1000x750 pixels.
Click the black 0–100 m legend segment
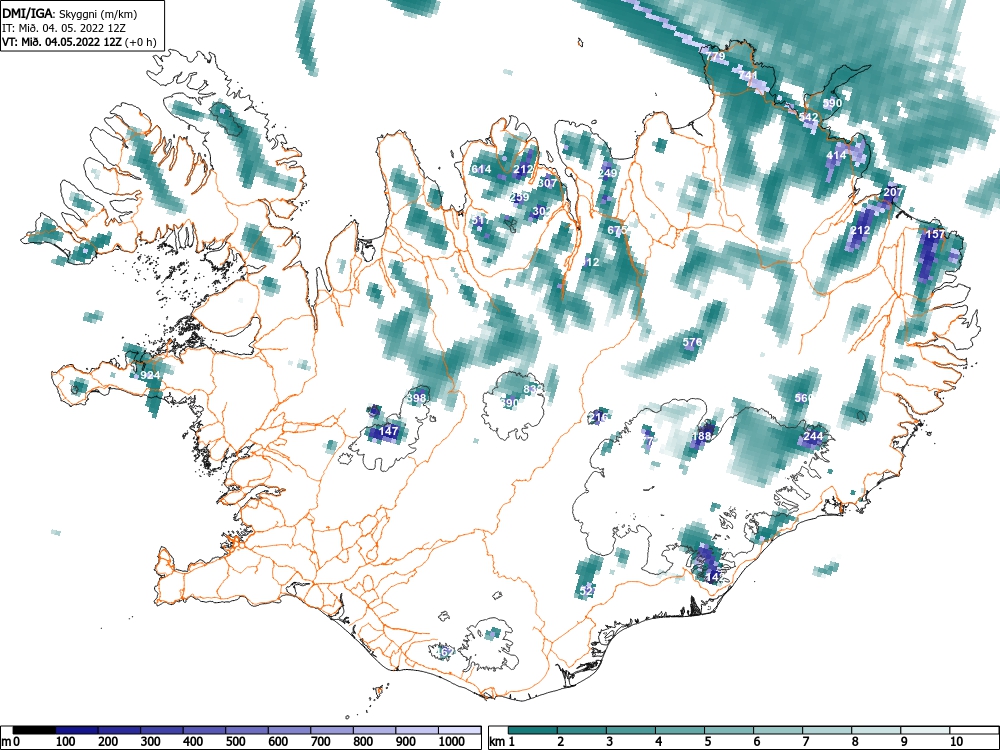(34, 730)
